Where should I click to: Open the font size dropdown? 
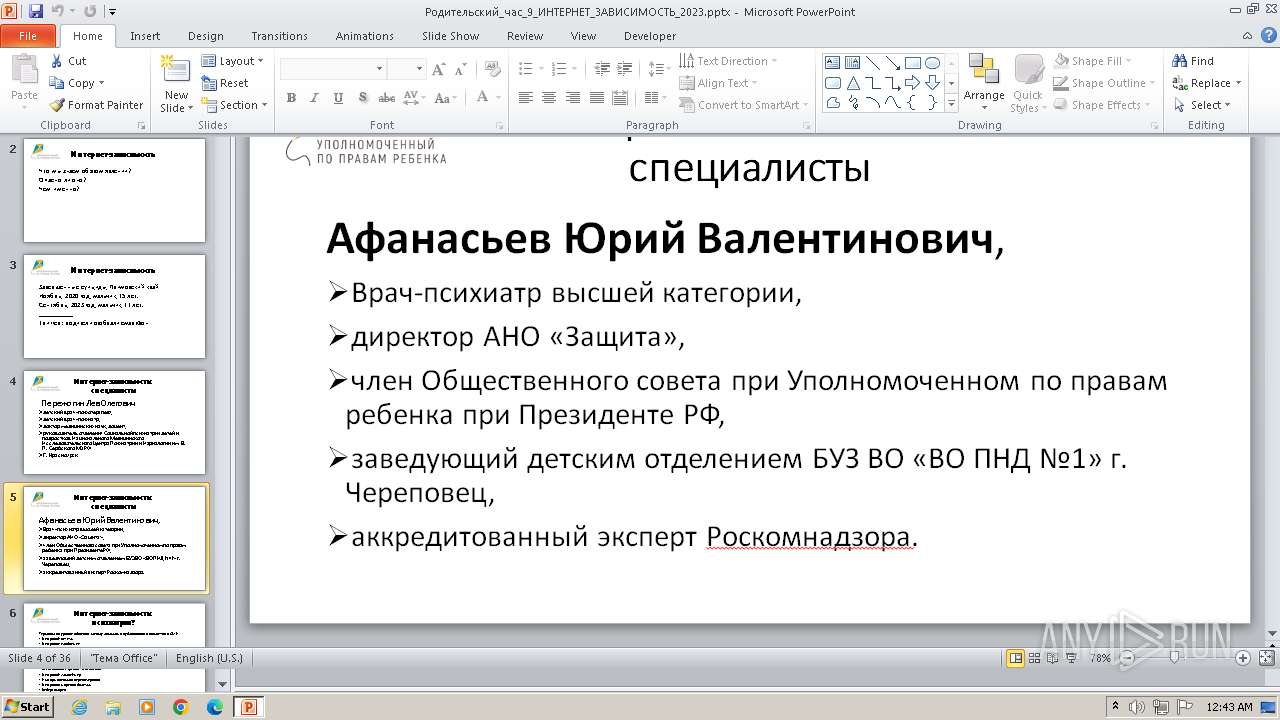point(420,69)
